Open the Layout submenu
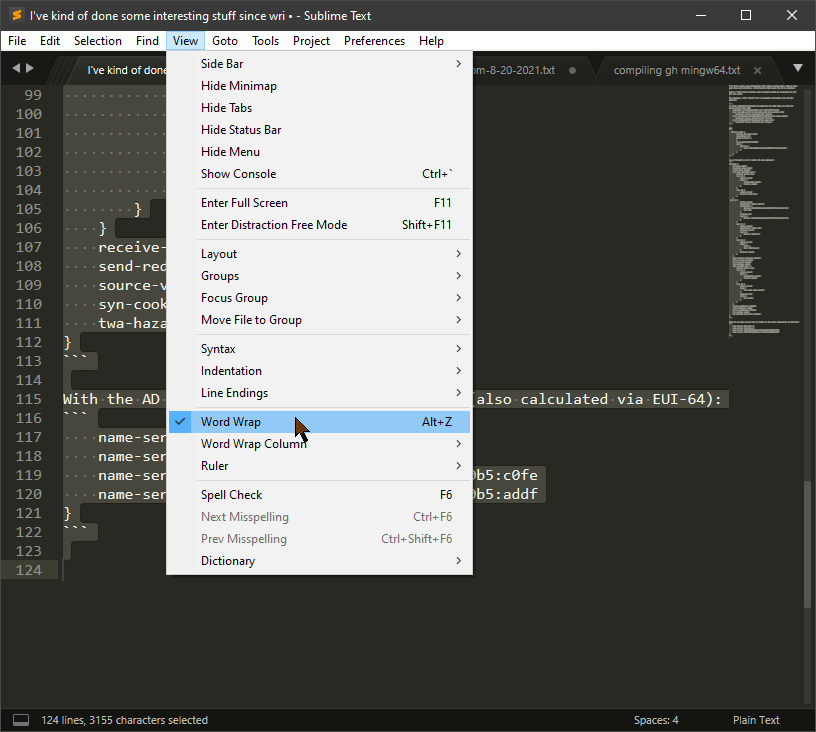This screenshot has height=732, width=816. [x=218, y=253]
